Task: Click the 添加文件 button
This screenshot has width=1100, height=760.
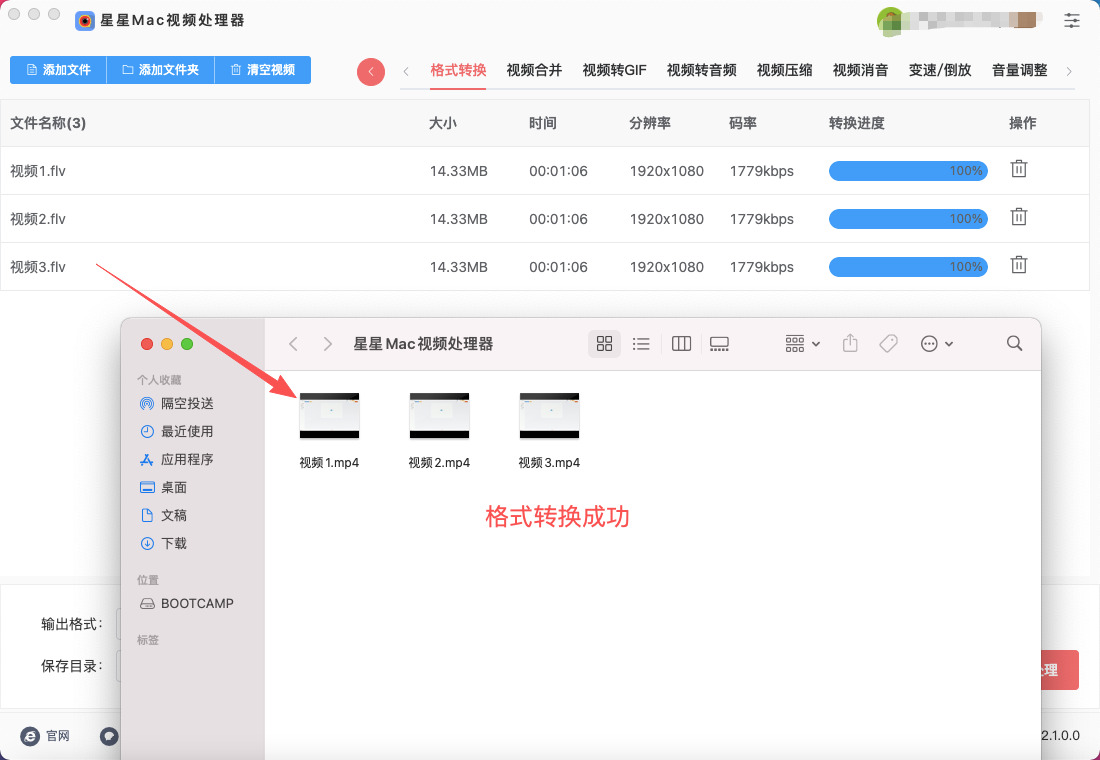Action: point(58,70)
